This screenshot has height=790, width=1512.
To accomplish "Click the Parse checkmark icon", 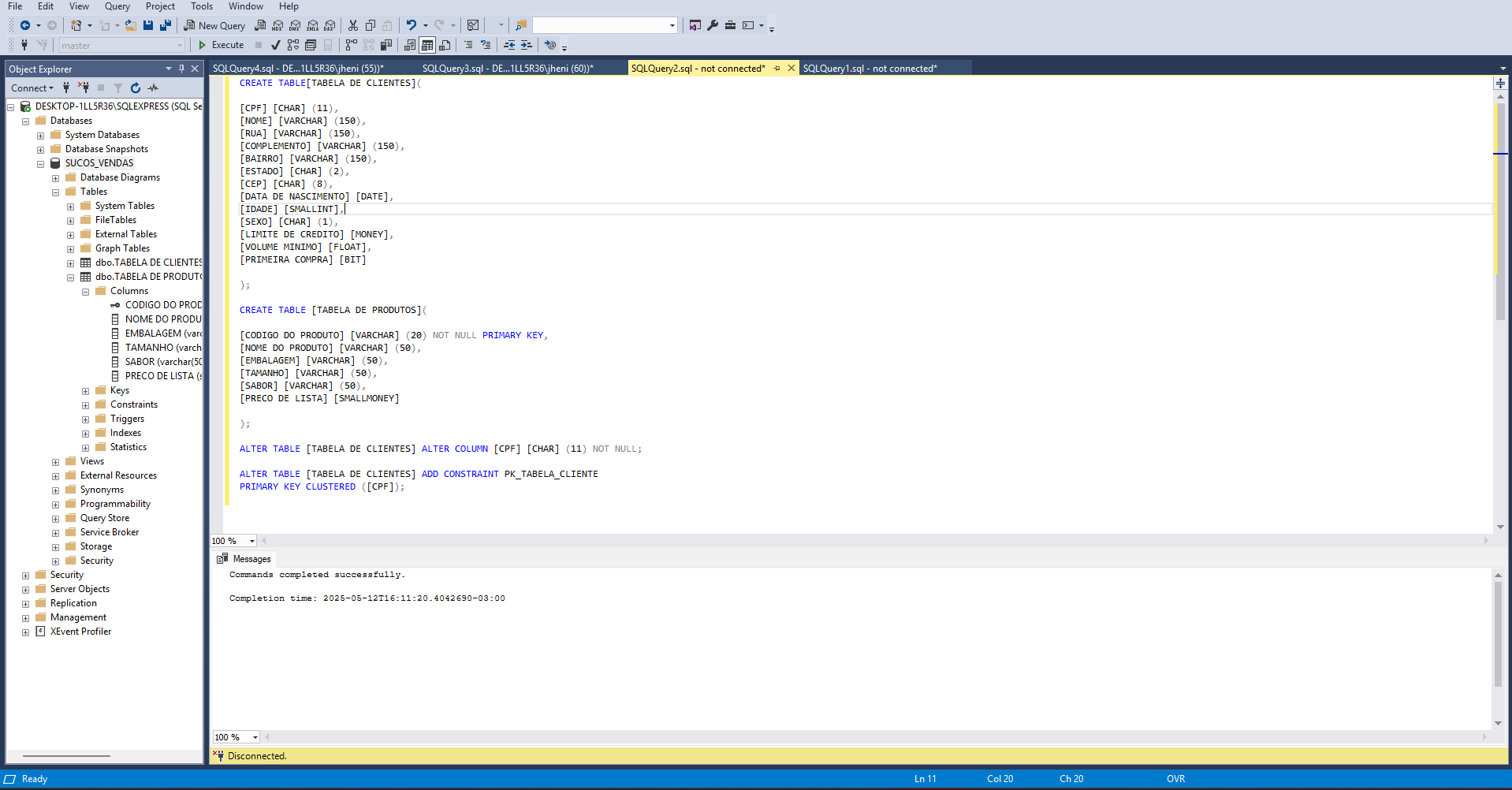I will (x=276, y=45).
